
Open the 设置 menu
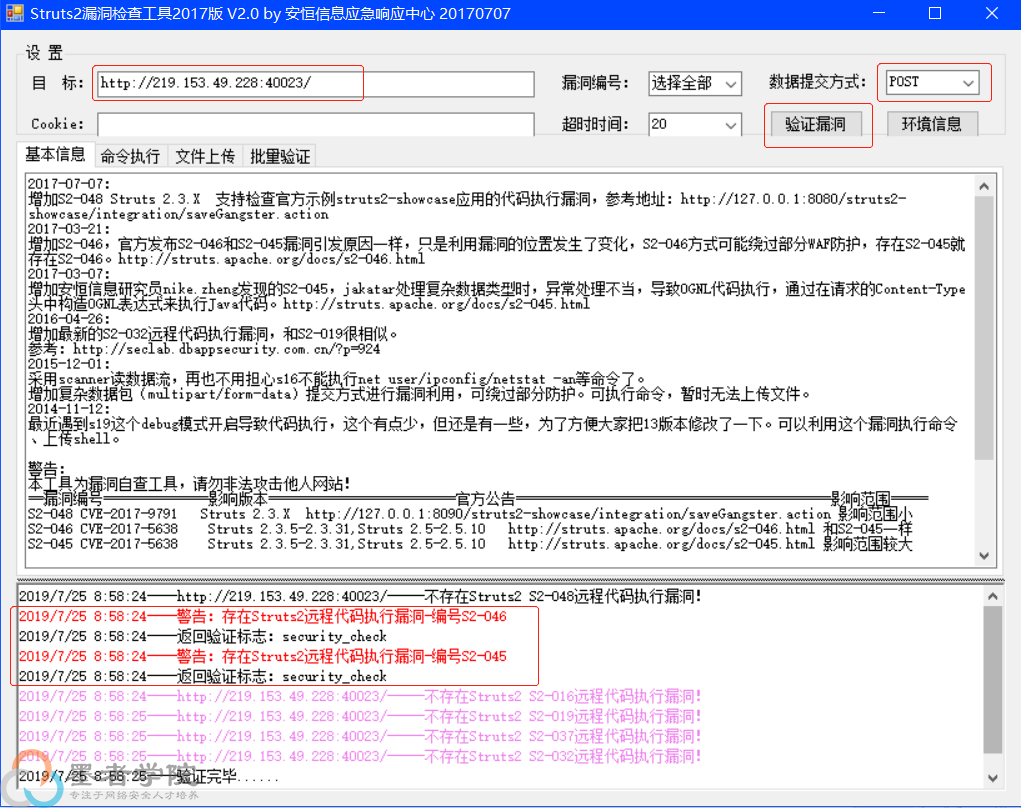click(x=43, y=53)
